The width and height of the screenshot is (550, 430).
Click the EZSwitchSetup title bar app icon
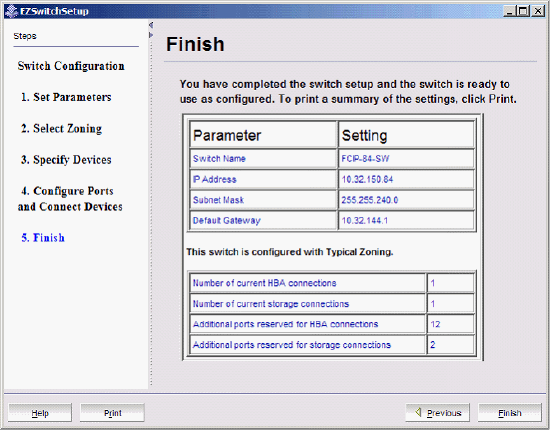(11, 11)
